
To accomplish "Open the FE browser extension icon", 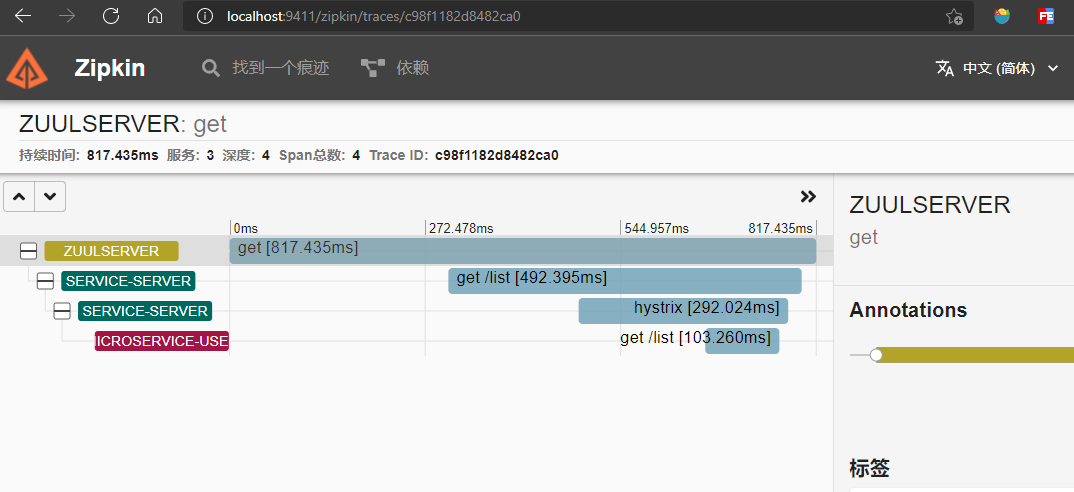I will (x=1046, y=16).
